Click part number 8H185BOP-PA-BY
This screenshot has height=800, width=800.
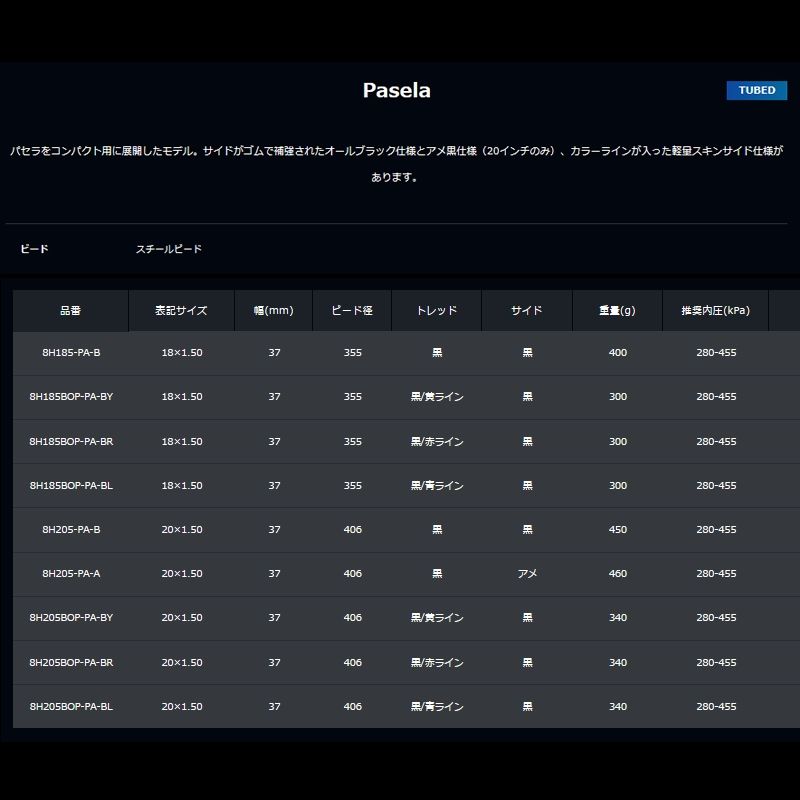pyautogui.click(x=71, y=396)
